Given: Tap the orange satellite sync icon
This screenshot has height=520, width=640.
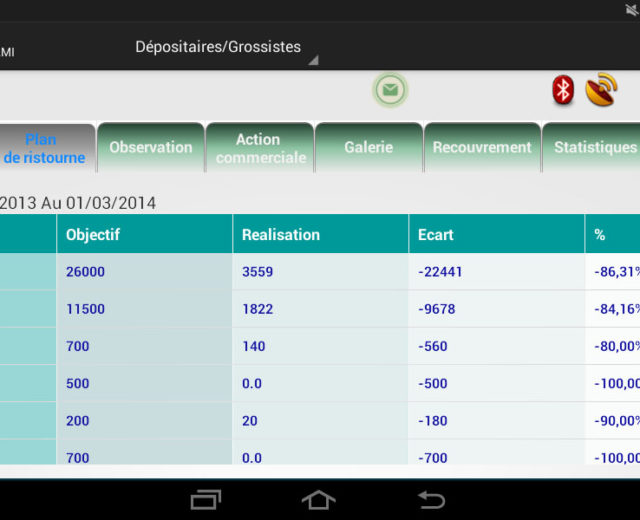Looking at the screenshot, I should pos(601,91).
